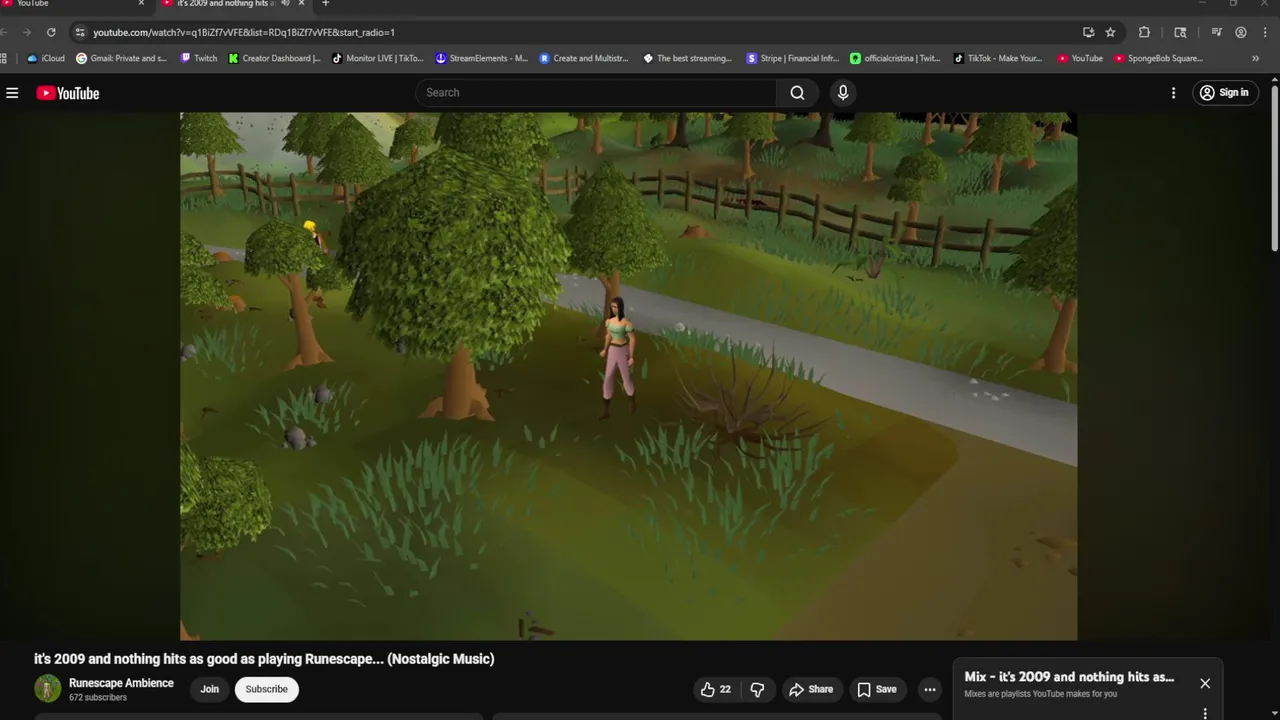This screenshot has height=720, width=1280.
Task: Open Twitch bookmark
Action: coord(198,58)
